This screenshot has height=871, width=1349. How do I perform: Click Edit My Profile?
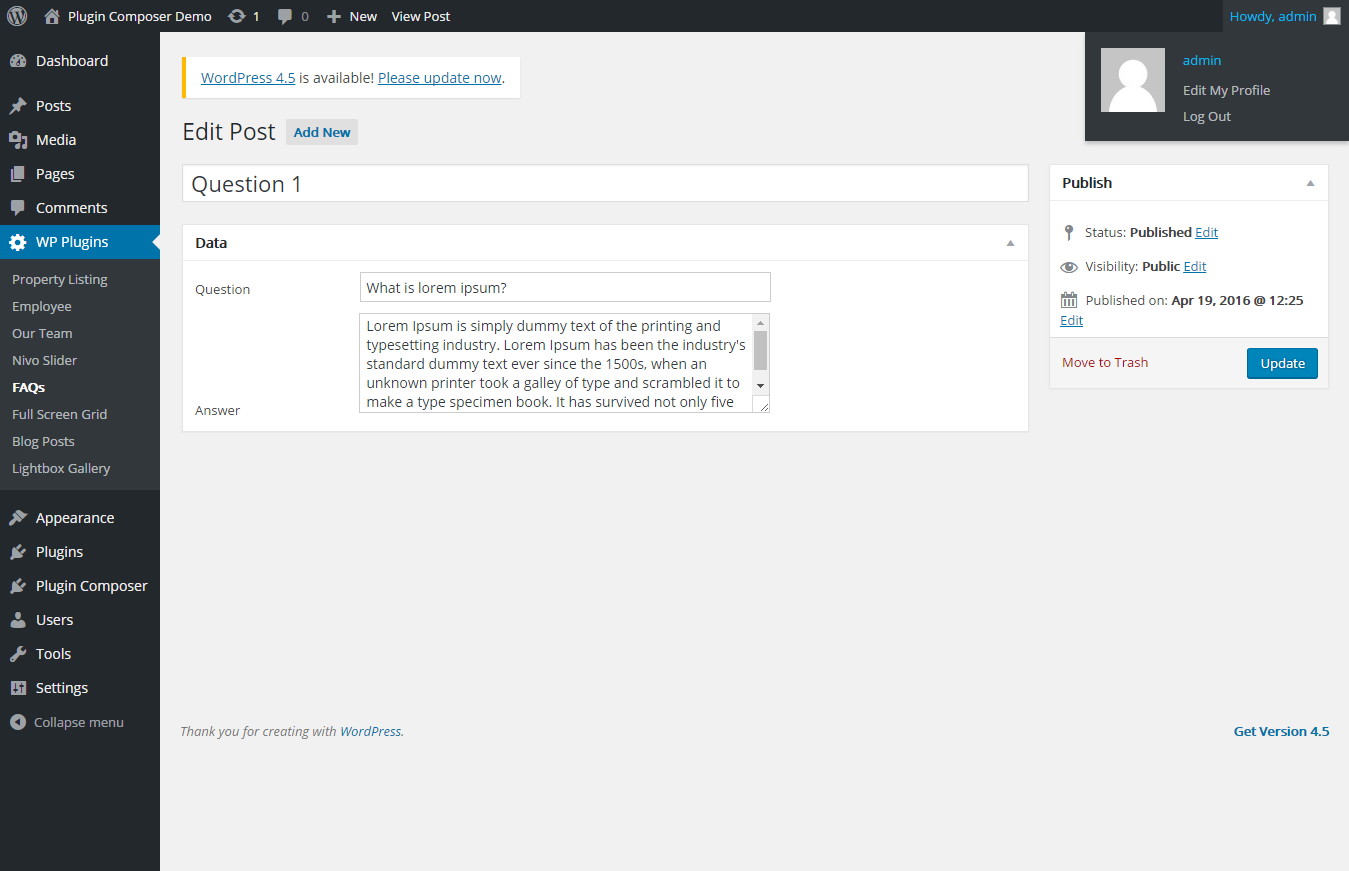[x=1226, y=90]
